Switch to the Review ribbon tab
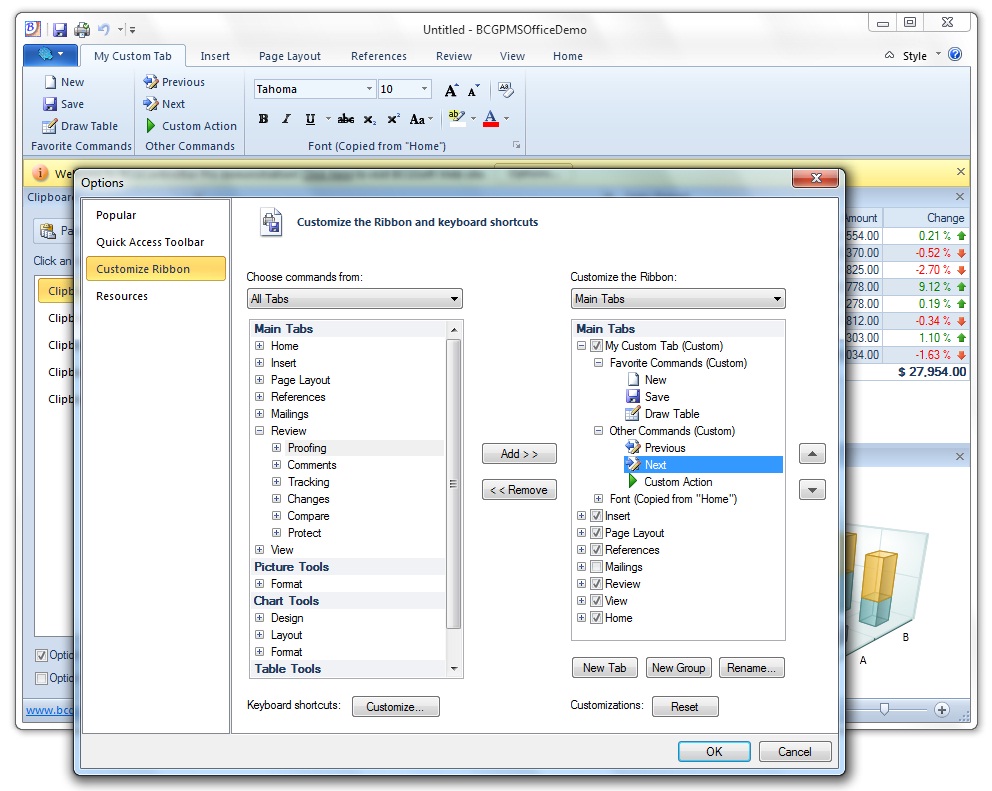Image resolution: width=992 pixels, height=791 pixels. point(454,56)
